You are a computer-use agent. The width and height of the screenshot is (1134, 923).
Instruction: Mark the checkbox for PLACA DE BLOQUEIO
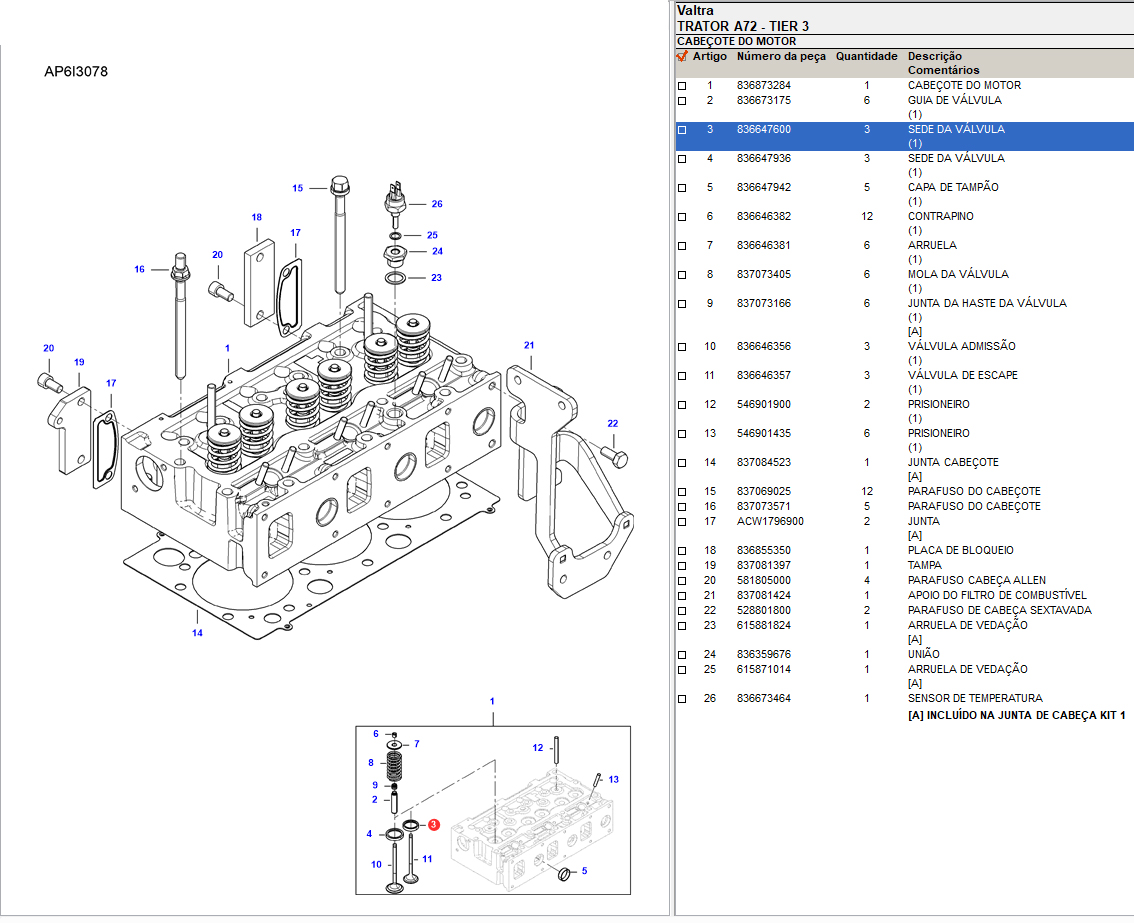682,551
